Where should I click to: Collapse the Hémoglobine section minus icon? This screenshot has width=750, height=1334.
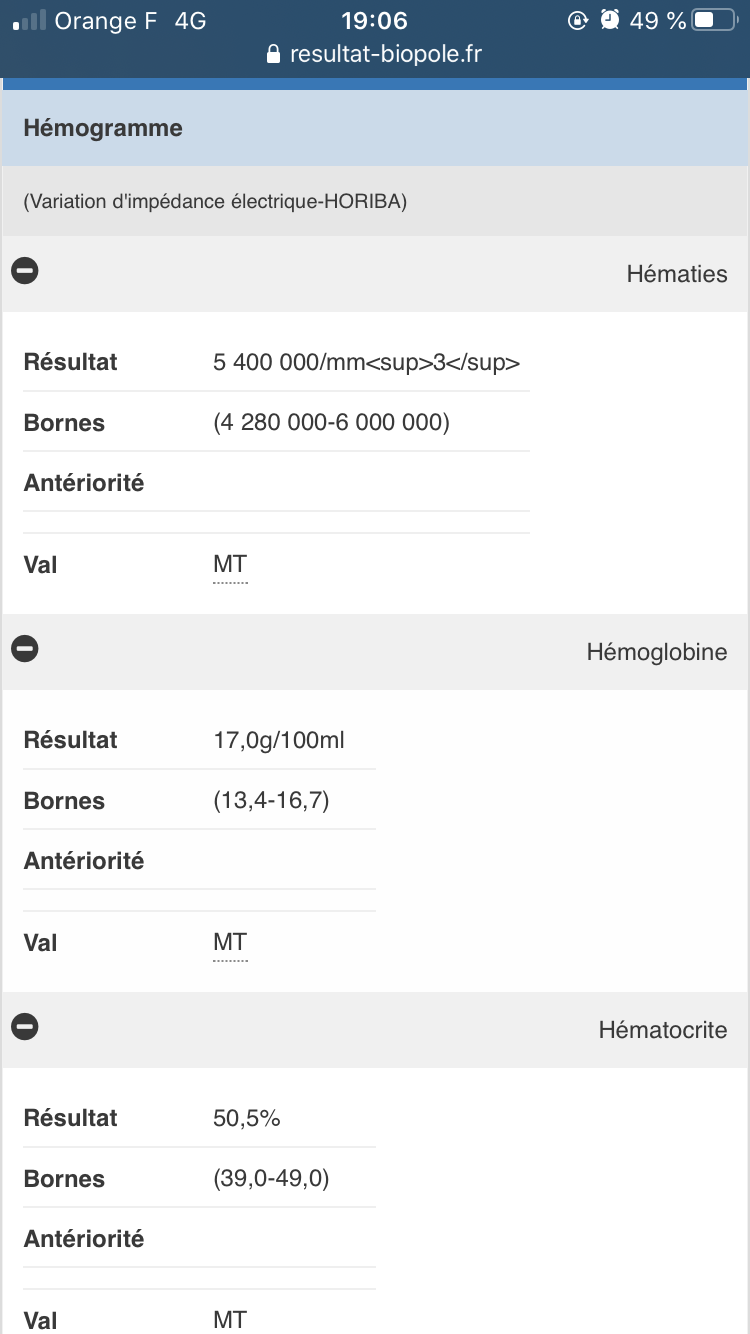coord(25,649)
